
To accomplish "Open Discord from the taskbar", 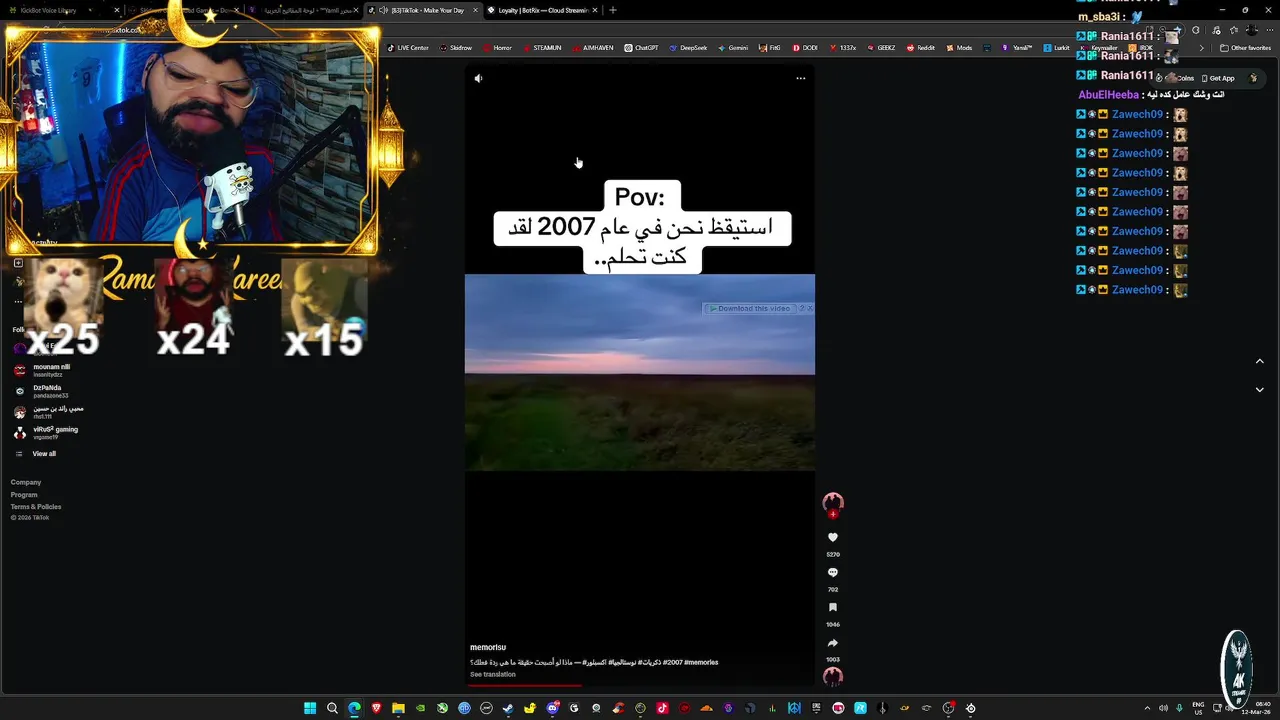I will point(552,708).
